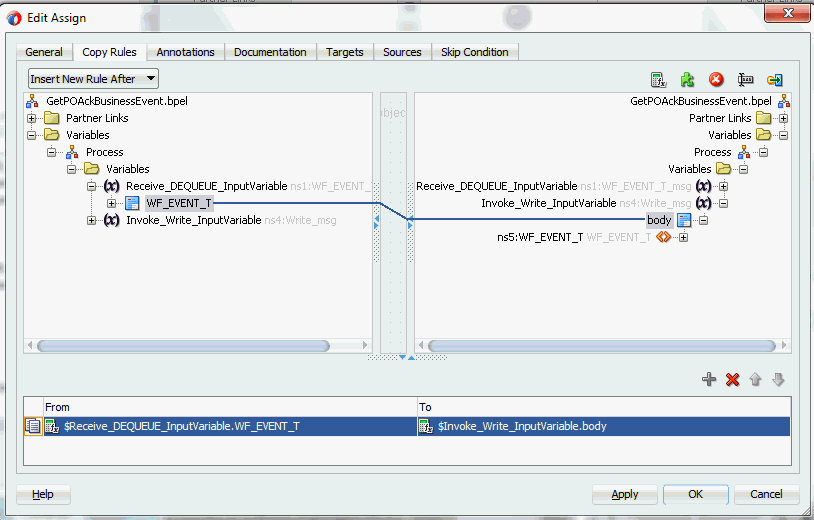Expand left WF_EVENT_T node
Image resolution: width=814 pixels, height=520 pixels.
pyautogui.click(x=112, y=203)
